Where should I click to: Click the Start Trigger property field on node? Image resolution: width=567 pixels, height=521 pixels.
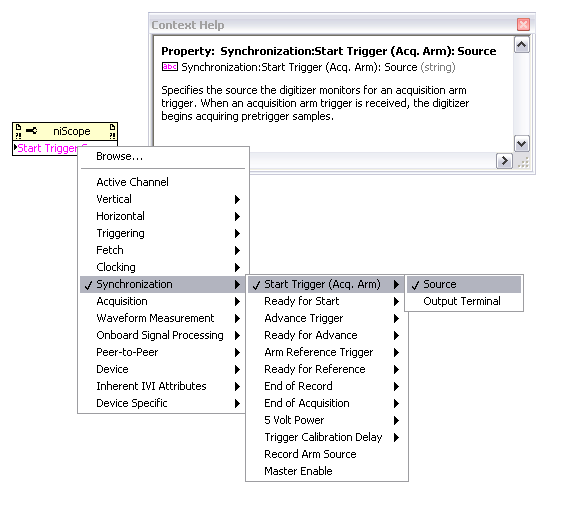pyautogui.click(x=46, y=148)
